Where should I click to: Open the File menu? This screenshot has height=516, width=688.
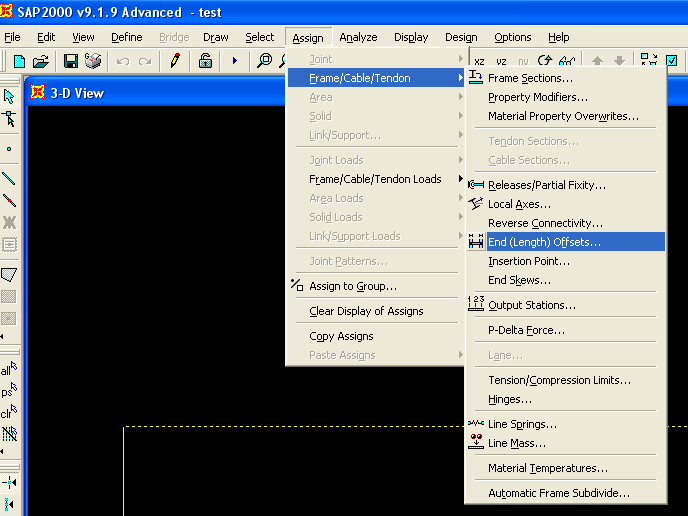pos(12,37)
